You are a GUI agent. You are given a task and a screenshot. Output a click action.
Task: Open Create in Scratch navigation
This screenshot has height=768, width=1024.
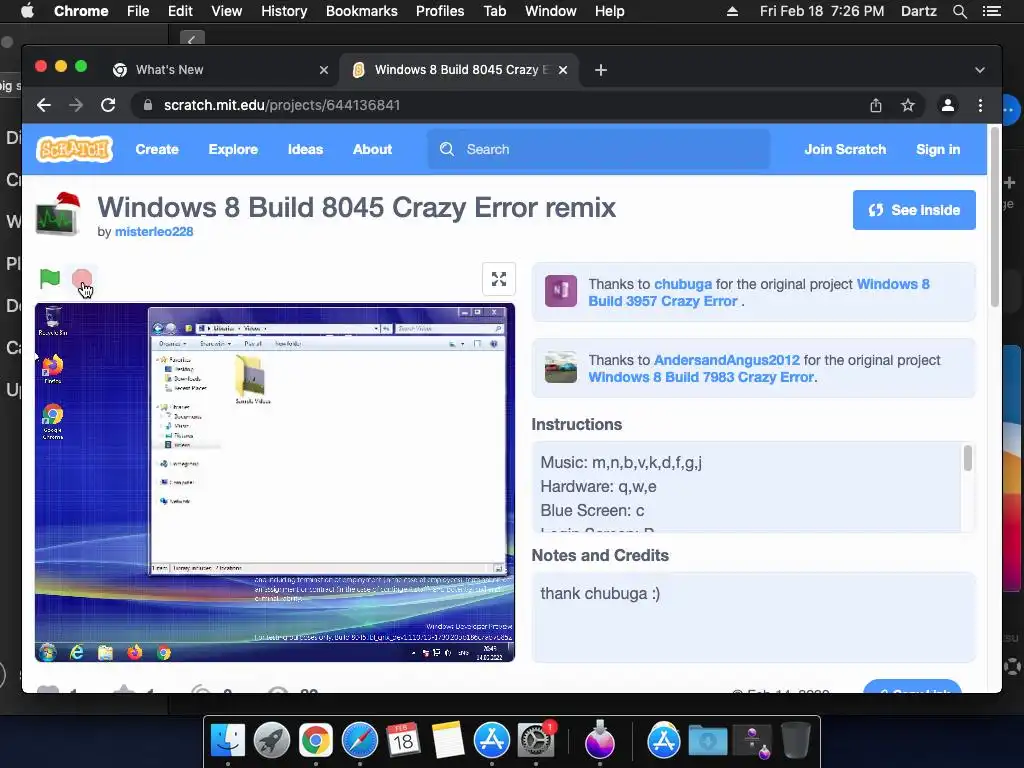click(x=157, y=150)
